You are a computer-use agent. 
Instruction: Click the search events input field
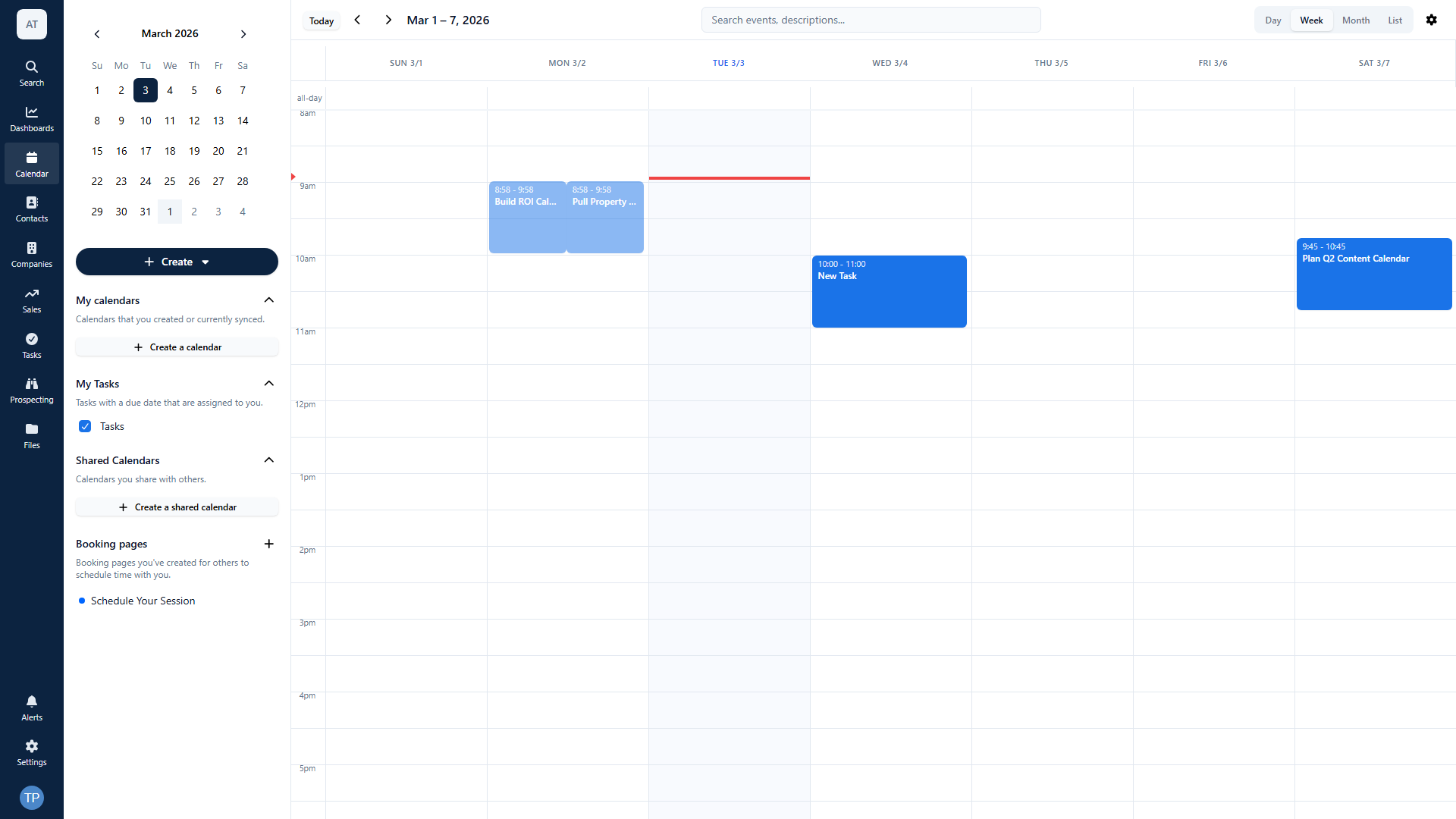pos(871,20)
